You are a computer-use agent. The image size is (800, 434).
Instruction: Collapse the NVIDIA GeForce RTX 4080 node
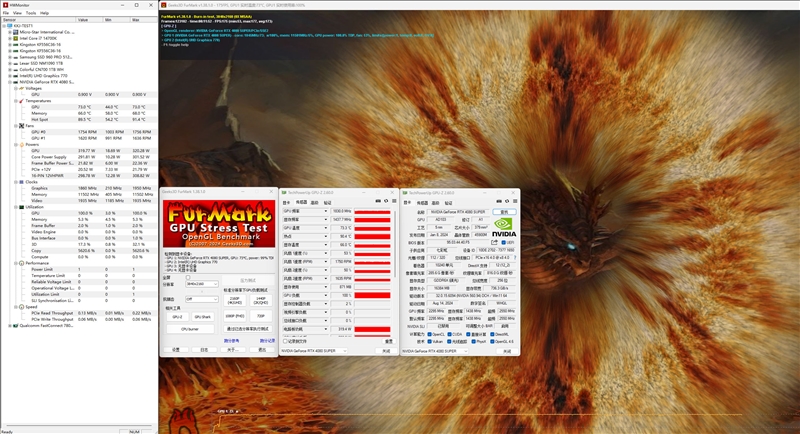point(10,82)
